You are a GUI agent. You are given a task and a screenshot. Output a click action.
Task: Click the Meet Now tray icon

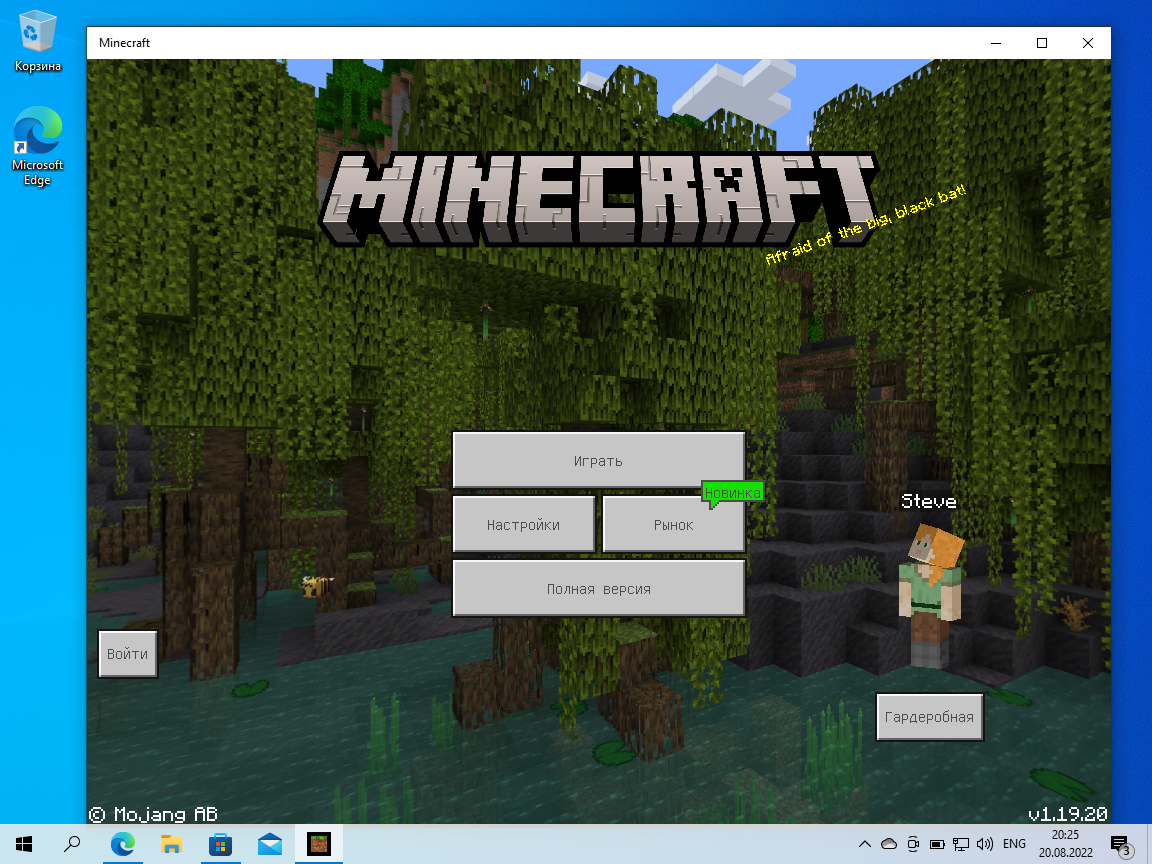tap(913, 844)
